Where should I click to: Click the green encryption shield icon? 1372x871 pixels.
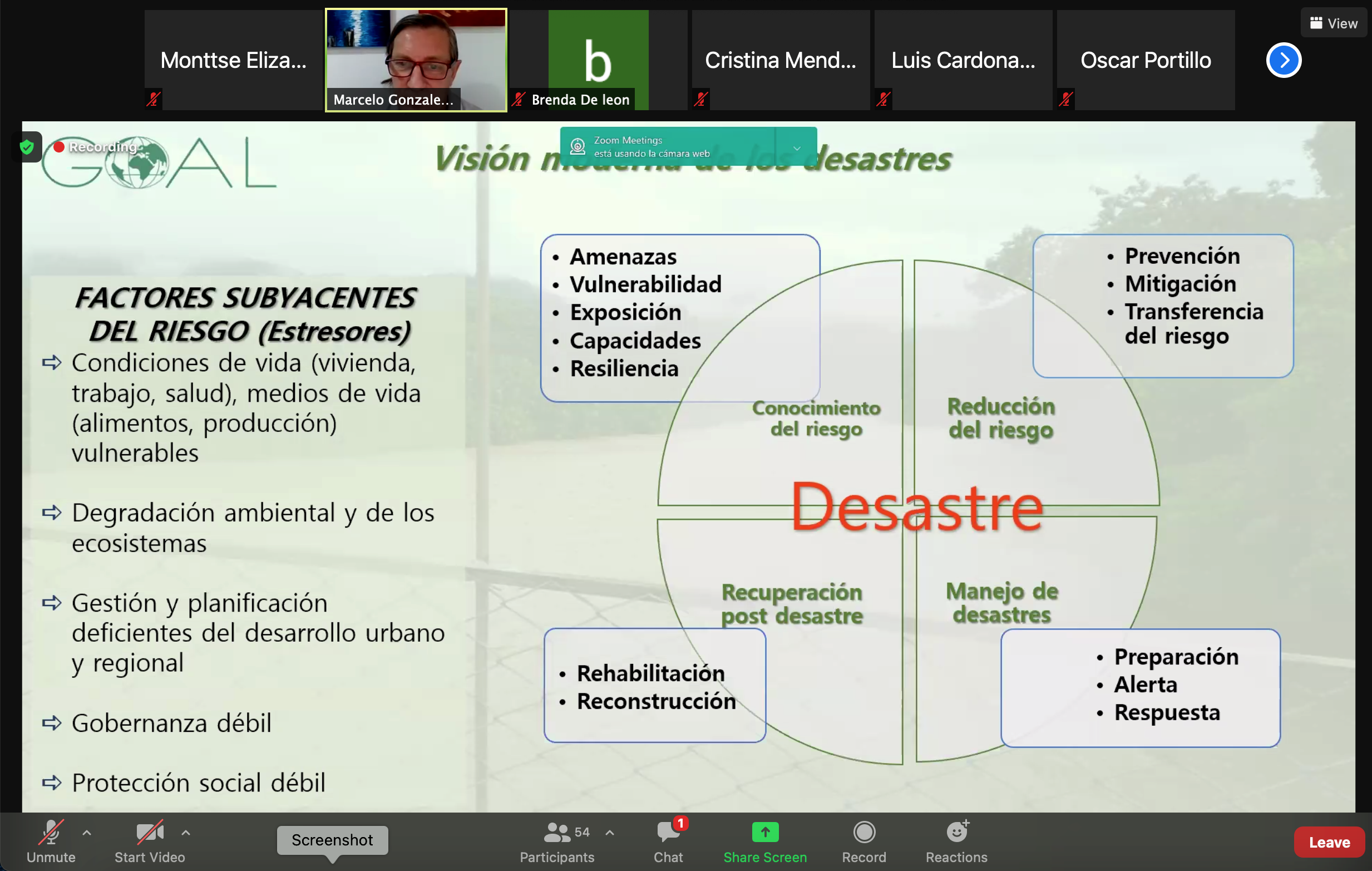[x=27, y=147]
